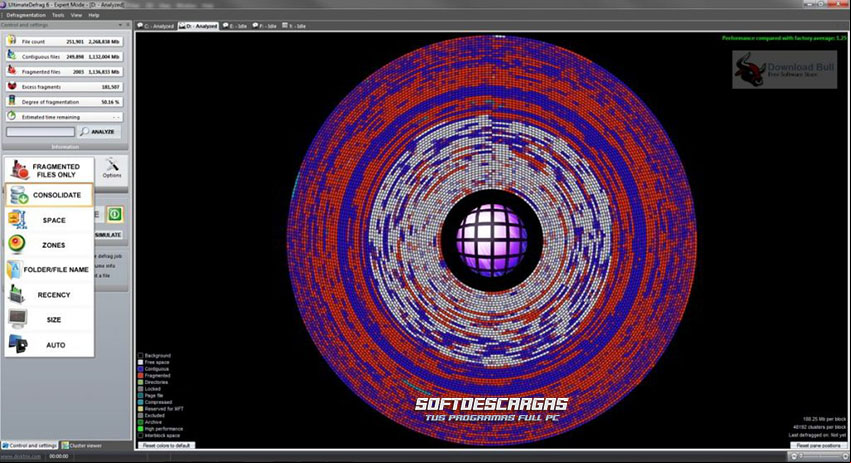Click the Locked color swatch

pos(141,389)
